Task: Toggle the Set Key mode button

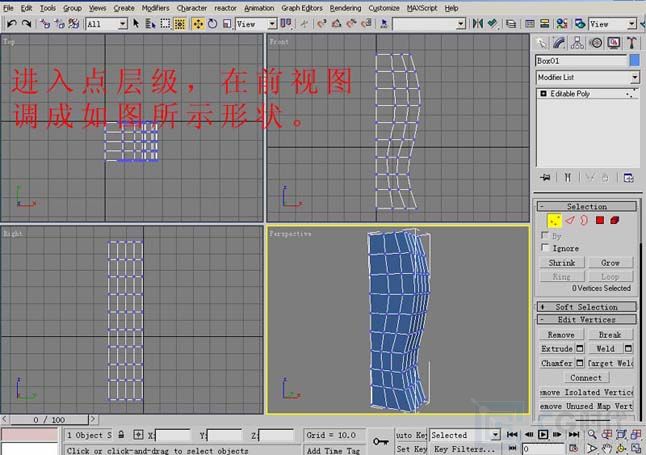Action: pyautogui.click(x=411, y=449)
